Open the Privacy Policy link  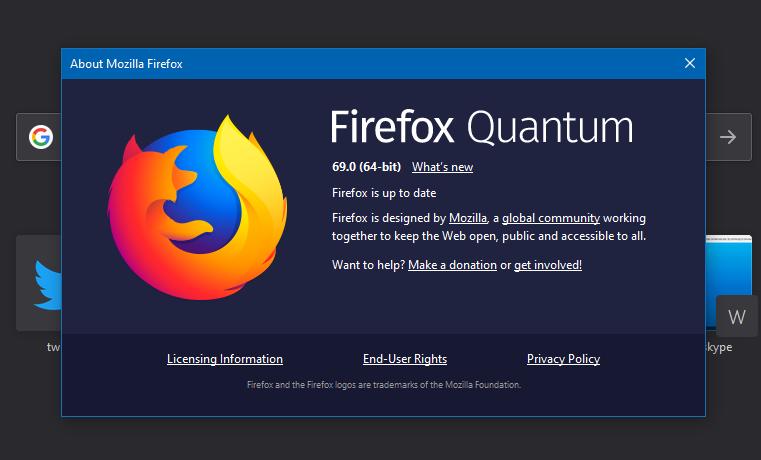click(563, 359)
